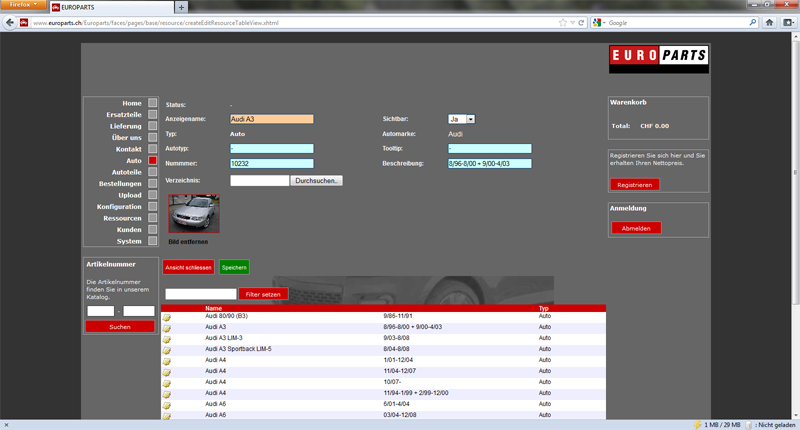800x430 pixels.
Task: Click edit icon for Audi A3 Sportback LIM-5
Action: [166, 350]
